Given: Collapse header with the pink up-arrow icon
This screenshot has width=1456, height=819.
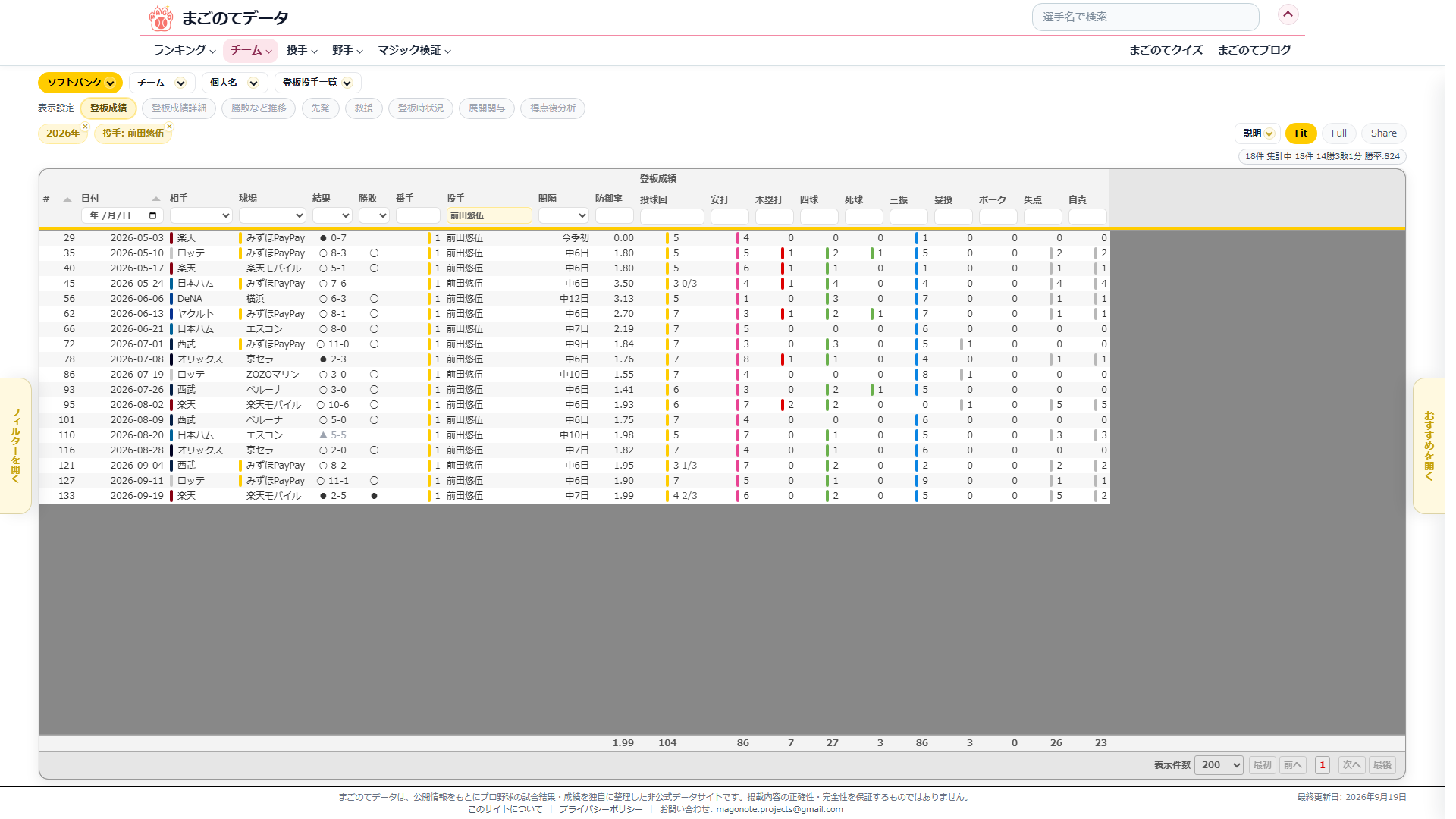Looking at the screenshot, I should (1288, 14).
